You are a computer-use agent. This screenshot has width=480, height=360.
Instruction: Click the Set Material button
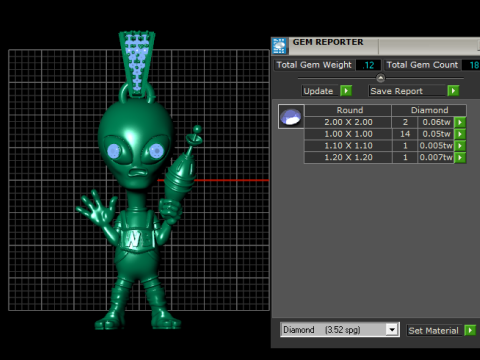tap(435, 330)
